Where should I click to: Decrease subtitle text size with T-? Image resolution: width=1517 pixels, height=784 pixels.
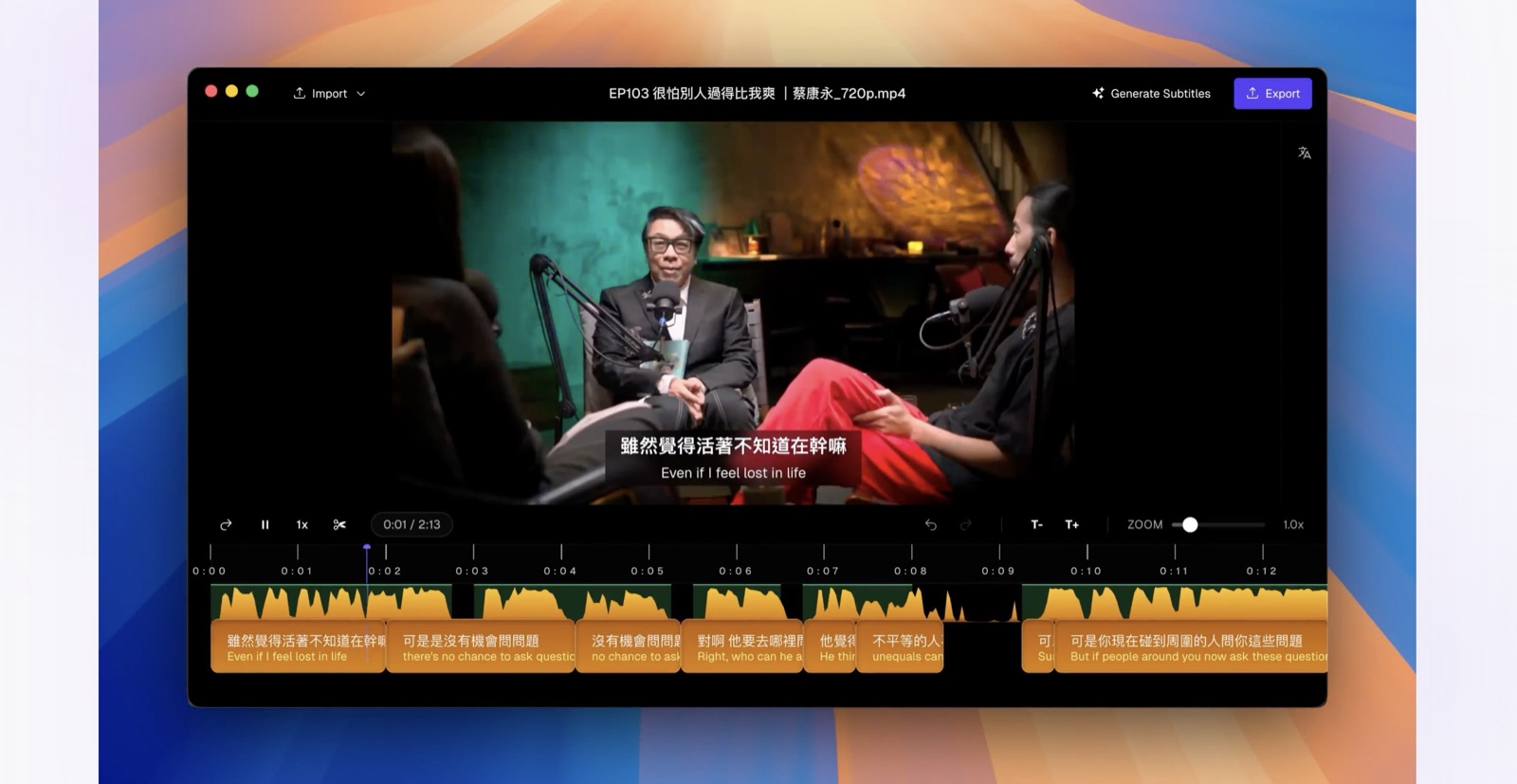click(x=1036, y=524)
